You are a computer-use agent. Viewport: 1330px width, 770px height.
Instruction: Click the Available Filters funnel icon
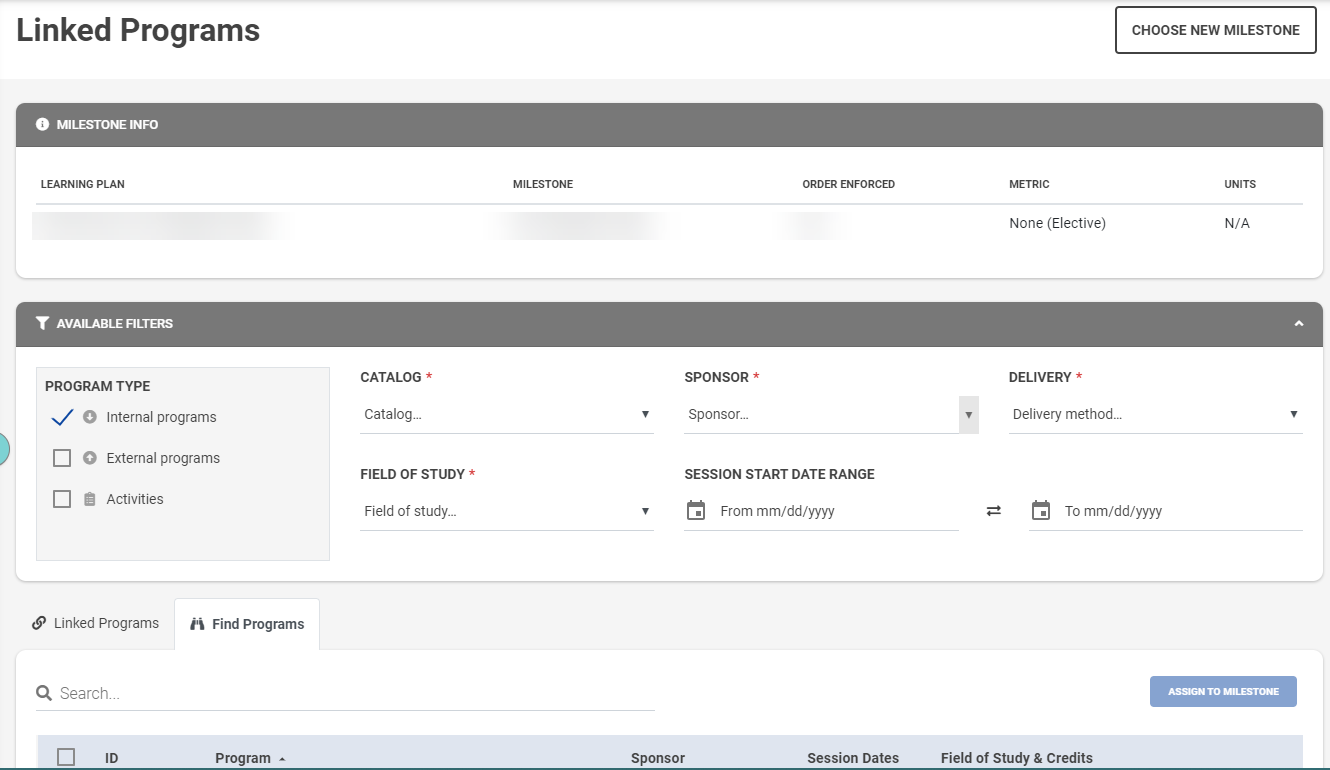(x=42, y=324)
